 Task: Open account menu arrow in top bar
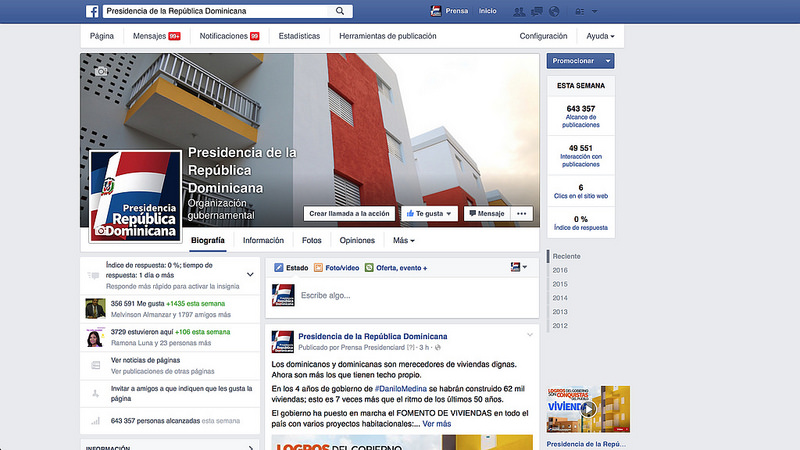click(x=594, y=11)
